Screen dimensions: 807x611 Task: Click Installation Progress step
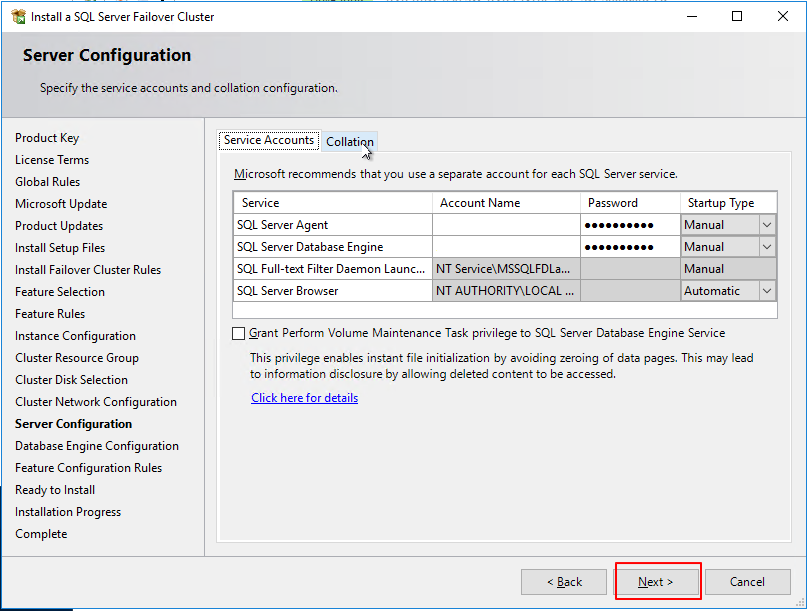click(68, 512)
